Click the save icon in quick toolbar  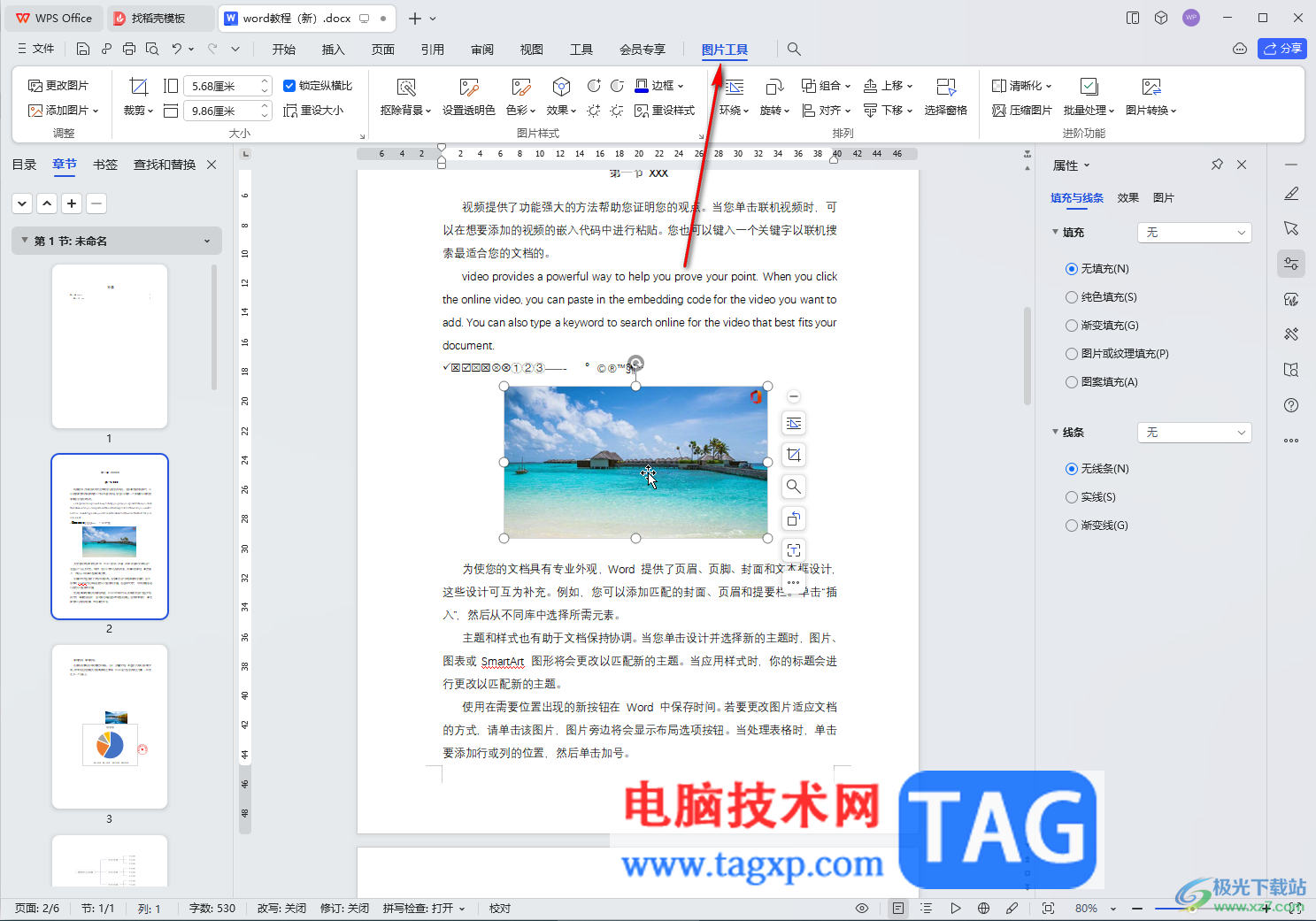[83, 49]
